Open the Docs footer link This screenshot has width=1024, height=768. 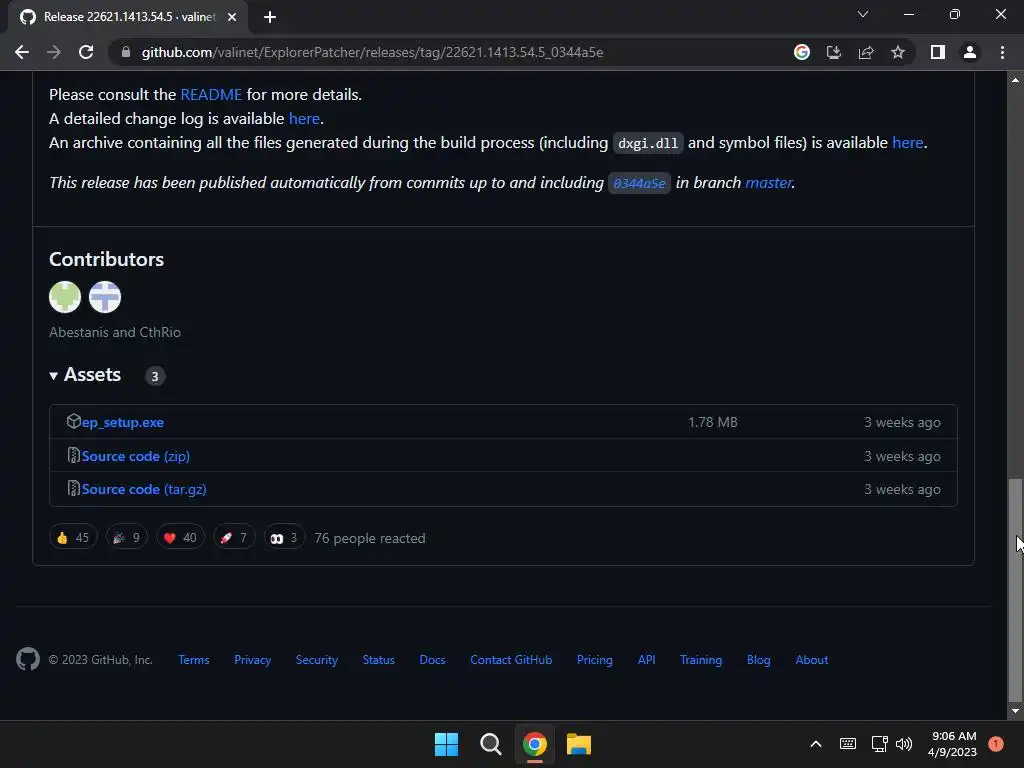pyautogui.click(x=432, y=660)
